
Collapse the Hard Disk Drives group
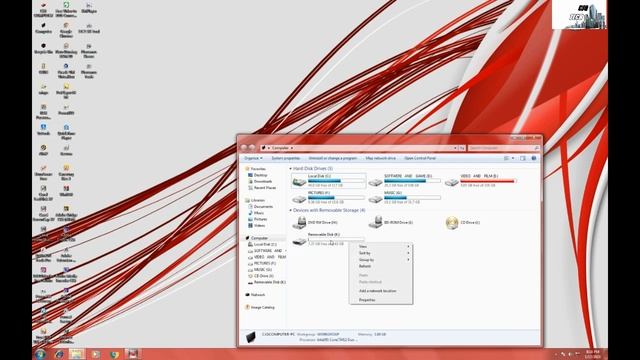[291, 169]
